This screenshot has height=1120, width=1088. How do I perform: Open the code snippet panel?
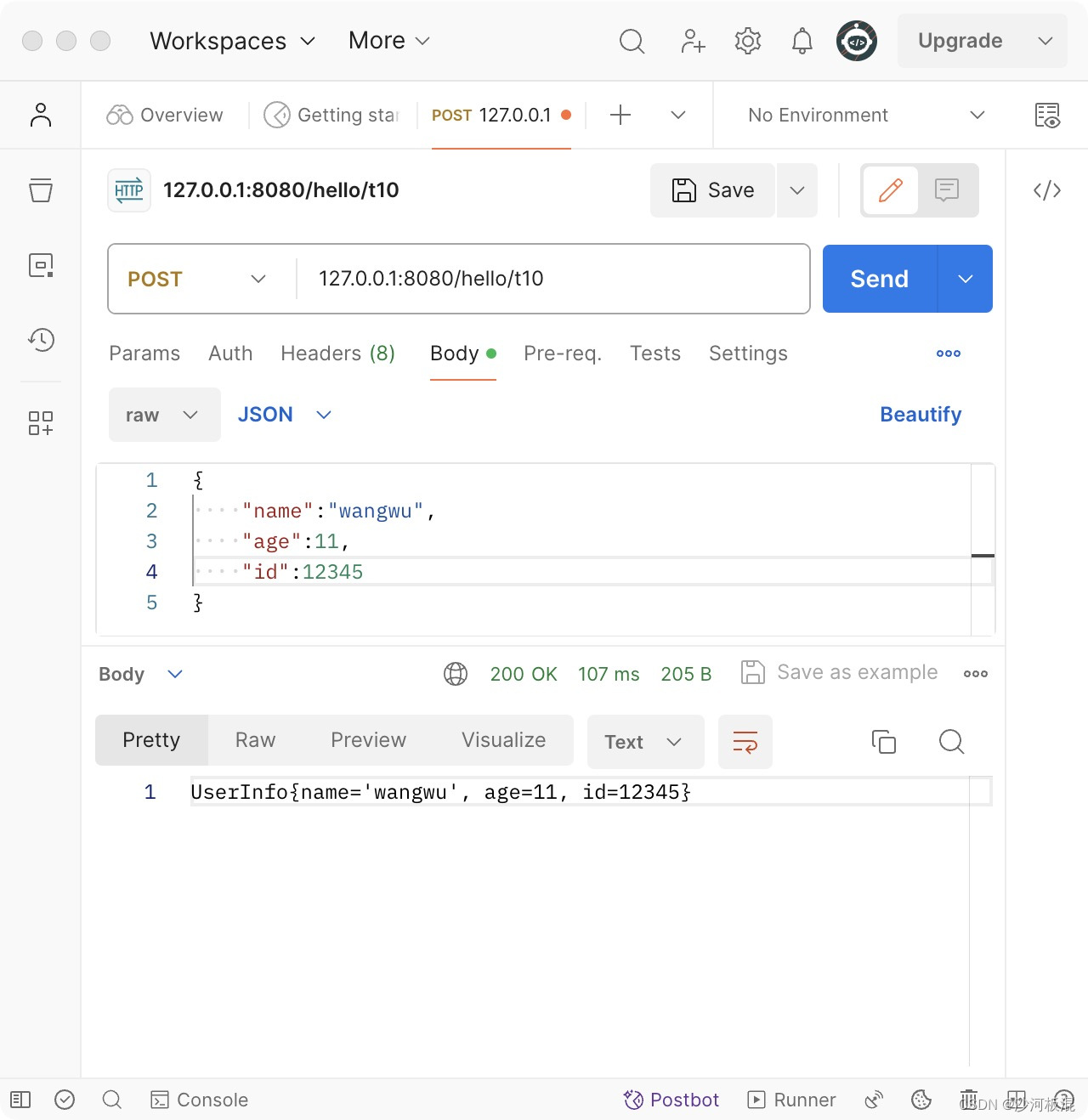1046,190
